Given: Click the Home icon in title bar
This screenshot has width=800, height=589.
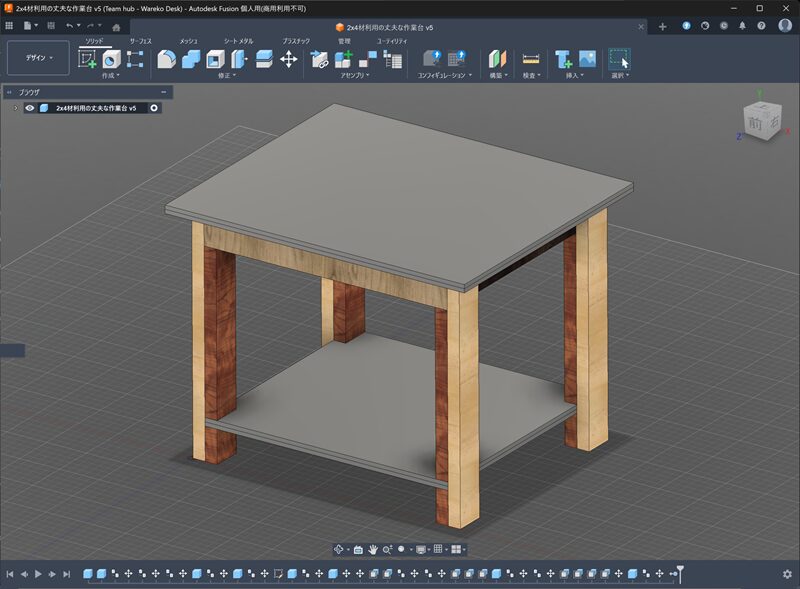Looking at the screenshot, I should (x=117, y=27).
